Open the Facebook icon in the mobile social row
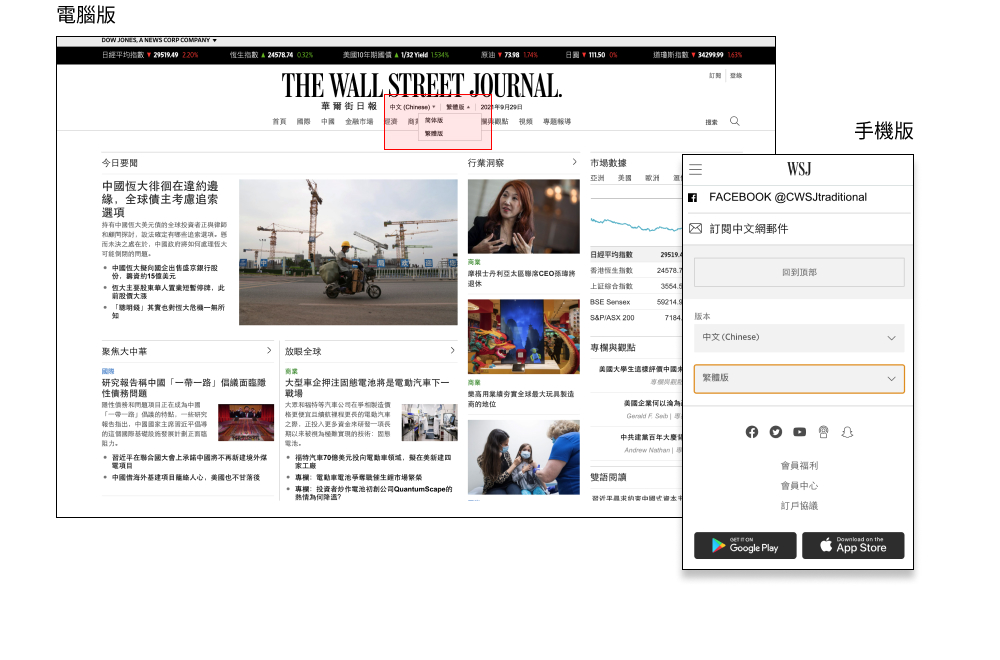 (752, 432)
